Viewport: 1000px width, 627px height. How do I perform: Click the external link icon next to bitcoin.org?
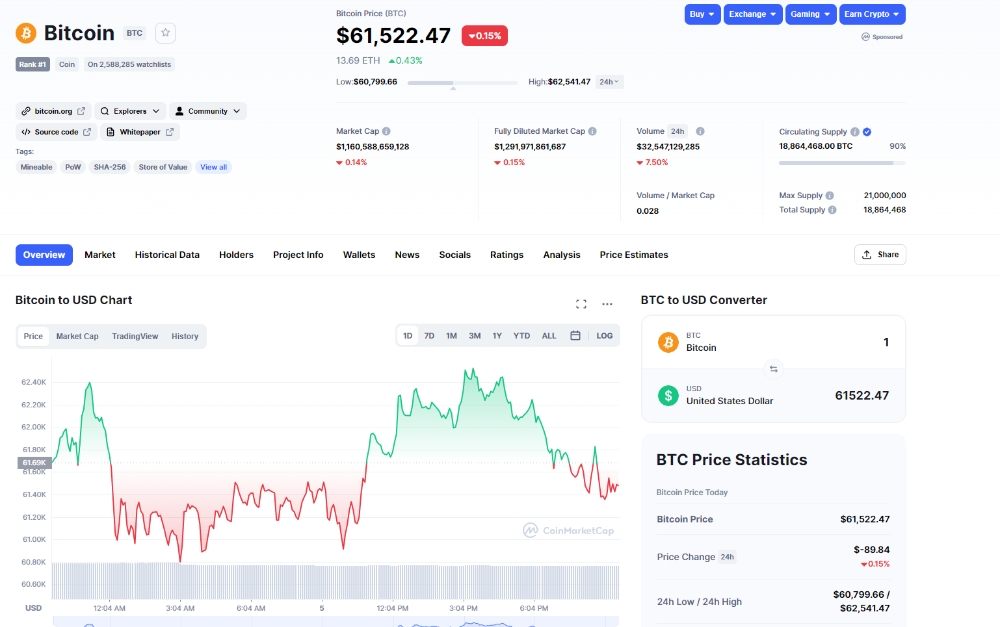[x=81, y=111]
